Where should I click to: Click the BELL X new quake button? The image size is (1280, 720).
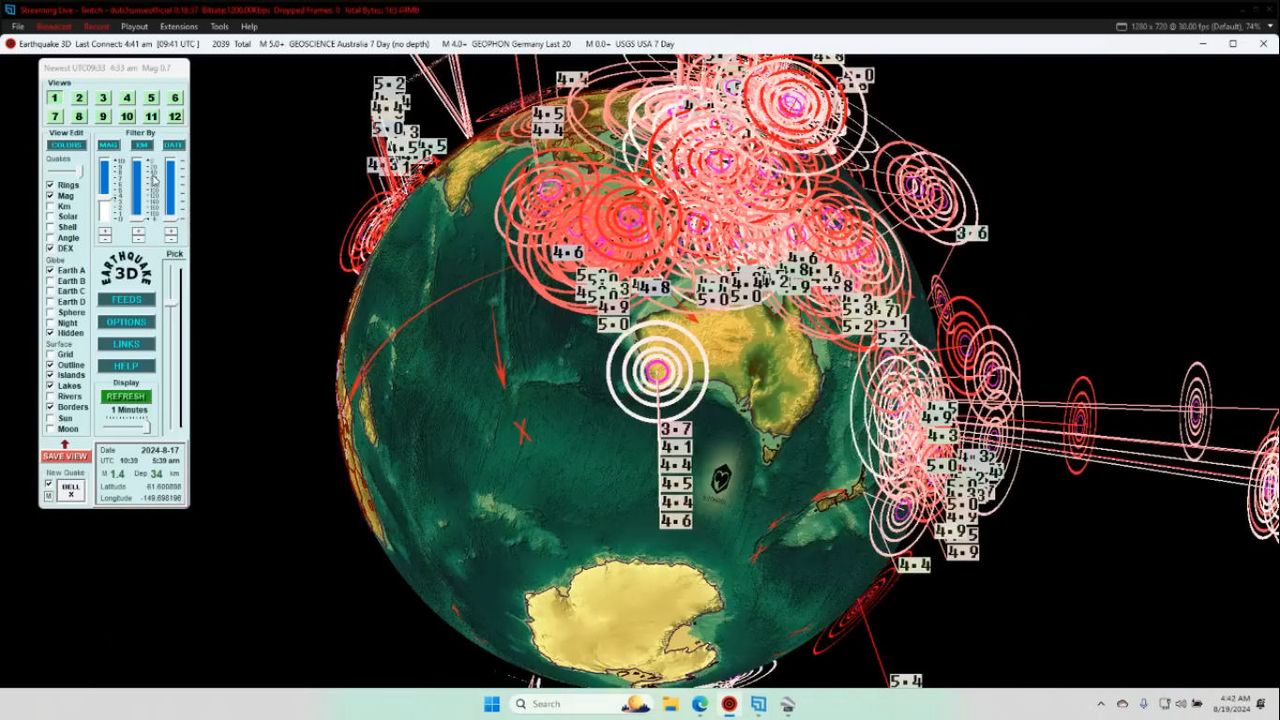coord(71,490)
